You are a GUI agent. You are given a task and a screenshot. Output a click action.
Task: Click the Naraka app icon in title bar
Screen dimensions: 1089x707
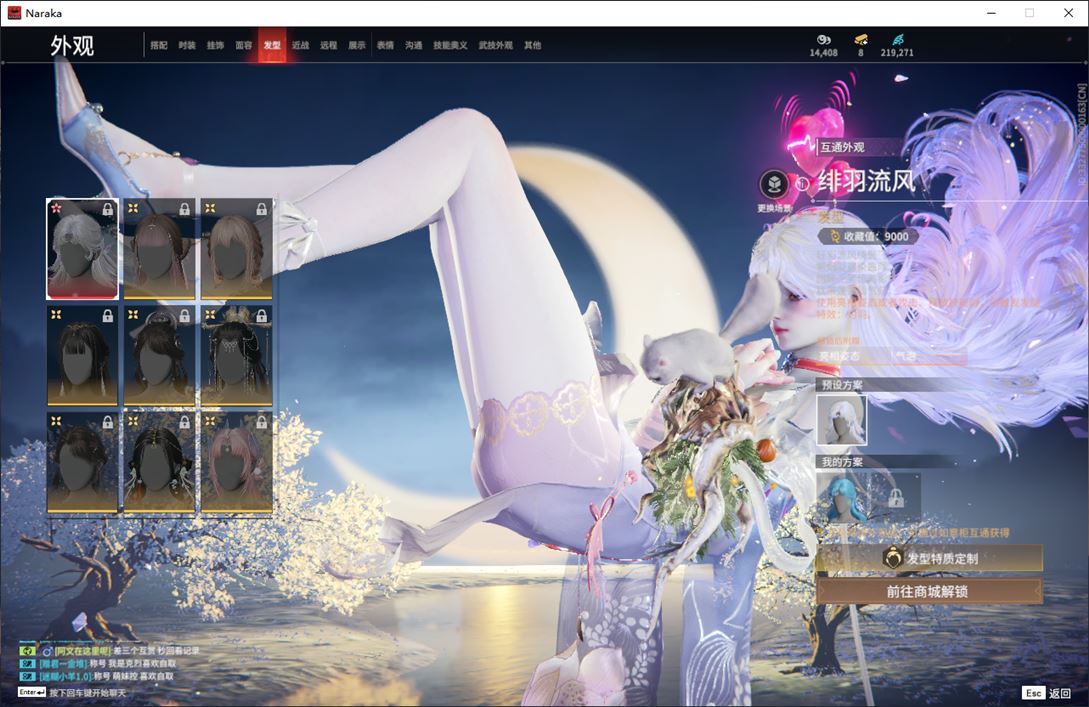click(14, 13)
